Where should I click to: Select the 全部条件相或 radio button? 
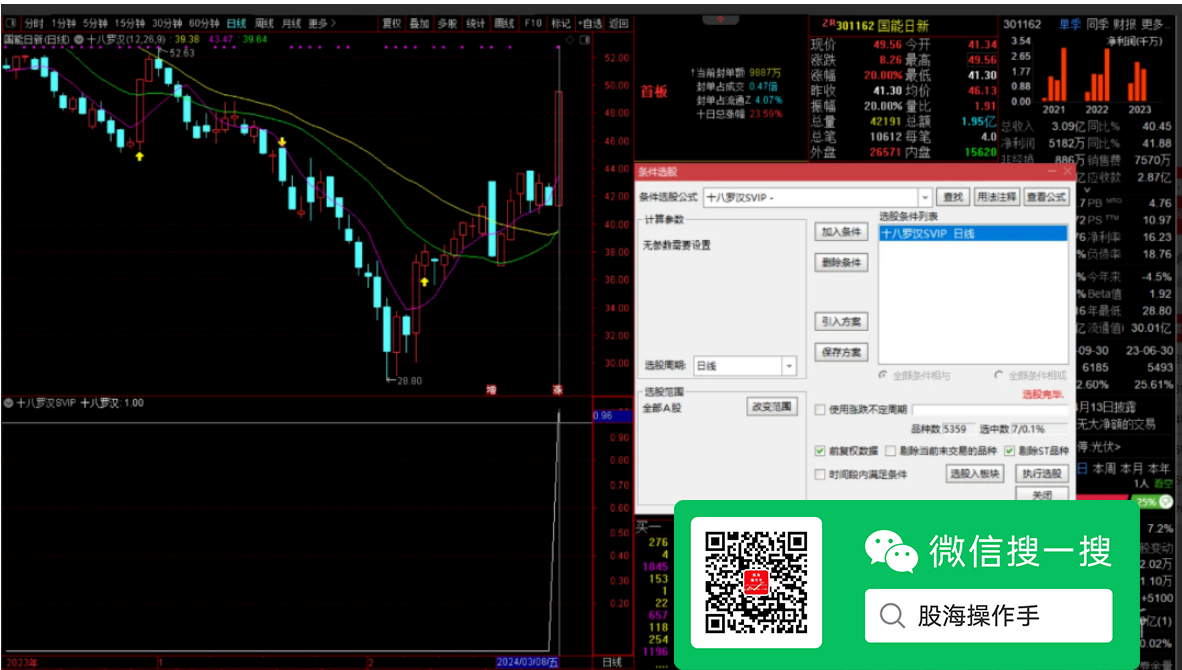999,375
